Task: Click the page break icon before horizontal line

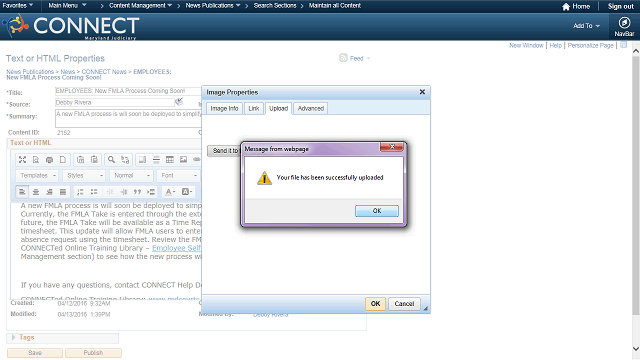Action: coord(142,160)
